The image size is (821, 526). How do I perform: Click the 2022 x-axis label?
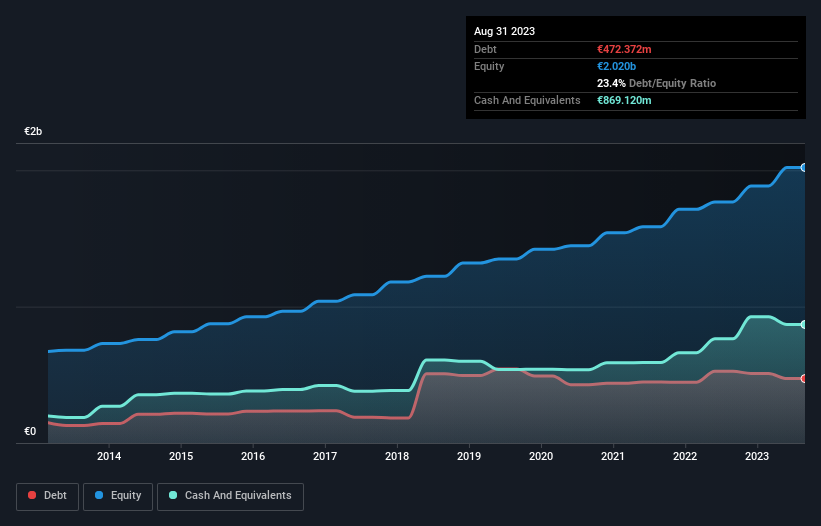click(x=685, y=456)
